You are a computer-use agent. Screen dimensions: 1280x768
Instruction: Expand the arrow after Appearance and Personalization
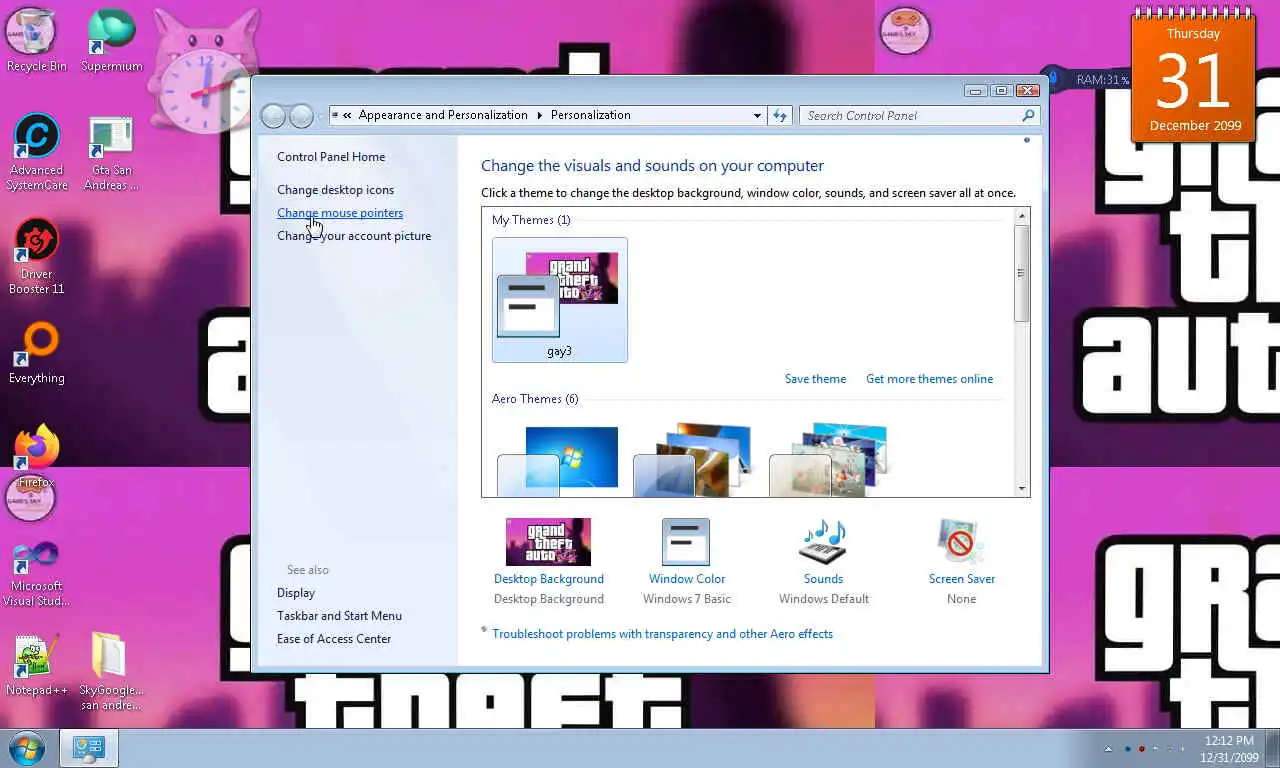click(539, 115)
